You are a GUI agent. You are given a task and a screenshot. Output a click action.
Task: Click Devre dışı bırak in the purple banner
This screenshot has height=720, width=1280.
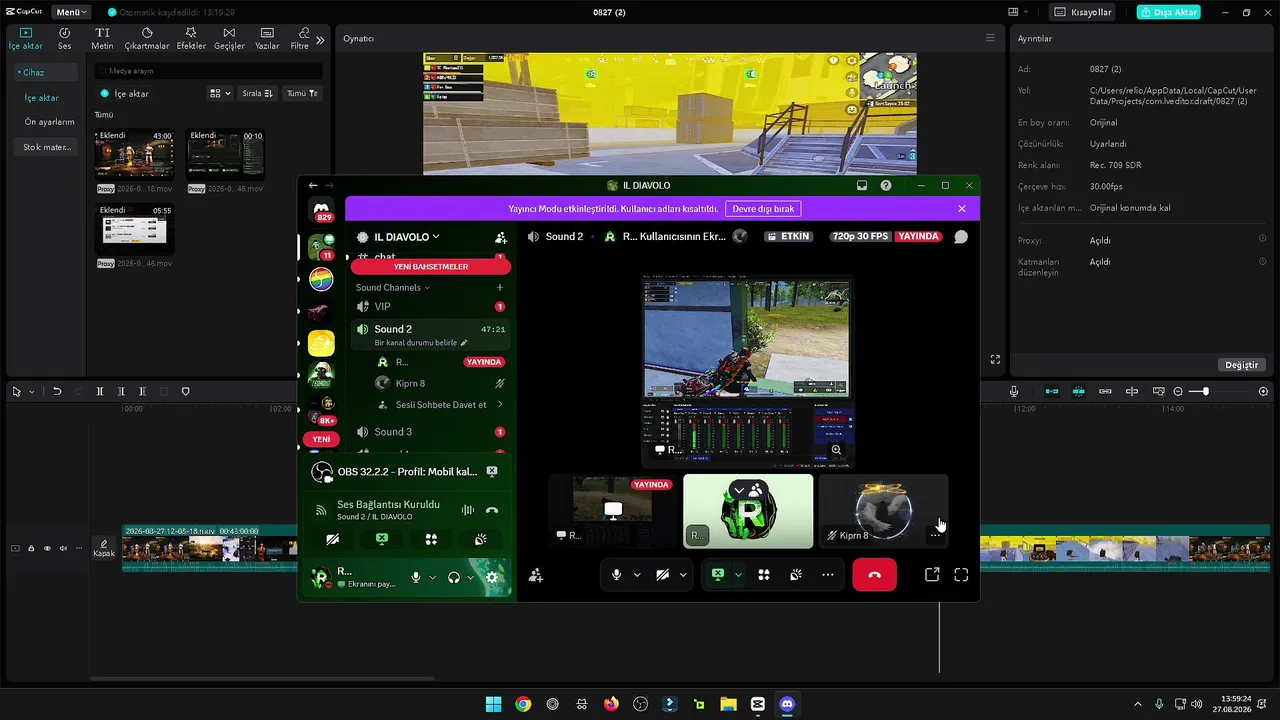(763, 209)
